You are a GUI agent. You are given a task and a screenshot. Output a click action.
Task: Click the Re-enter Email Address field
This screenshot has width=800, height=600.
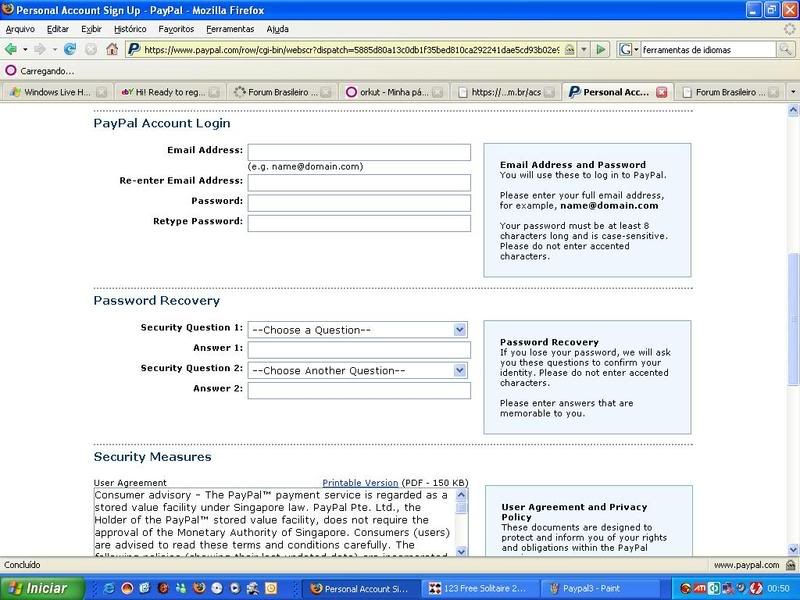tap(359, 183)
